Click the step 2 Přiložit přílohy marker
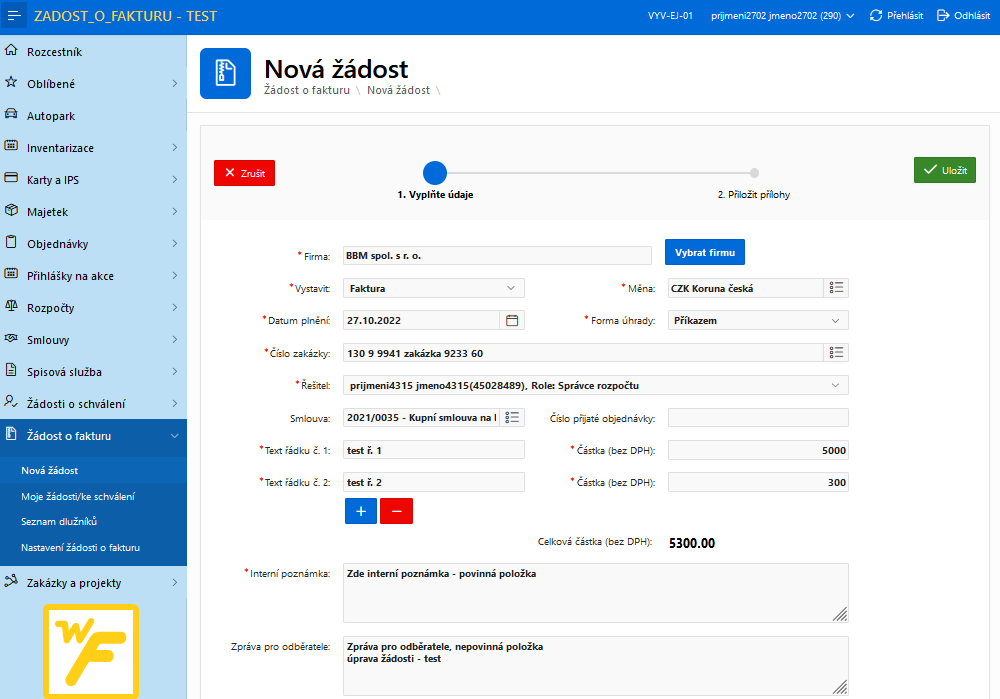The height and width of the screenshot is (699, 1000). coord(754,173)
